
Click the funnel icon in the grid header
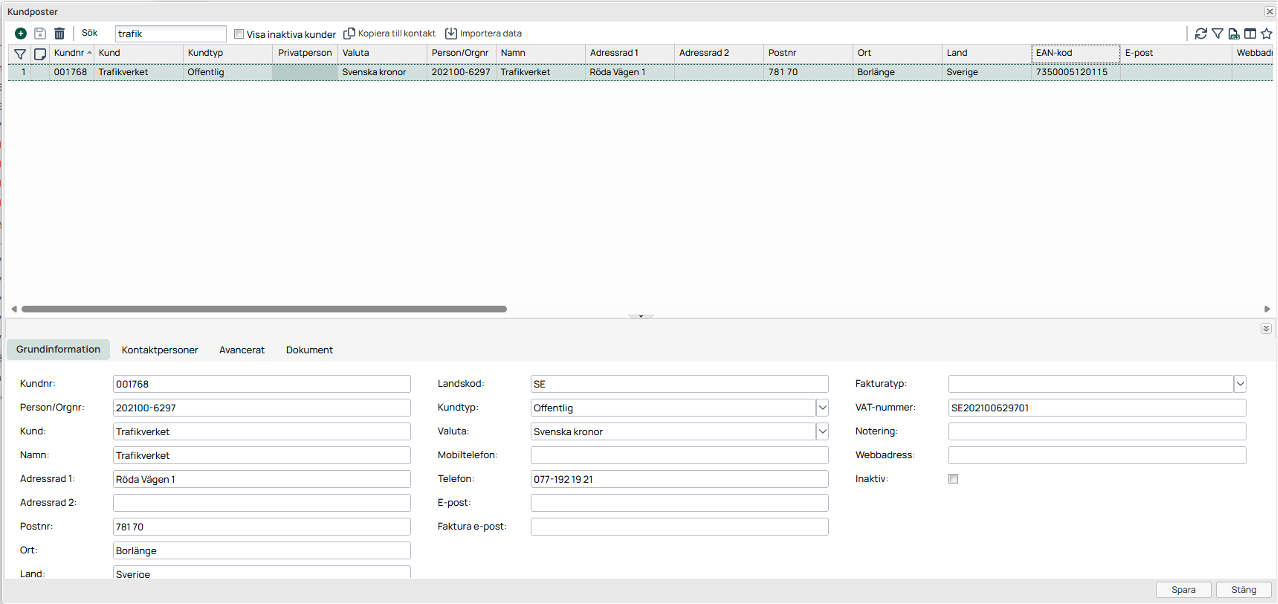[x=19, y=53]
